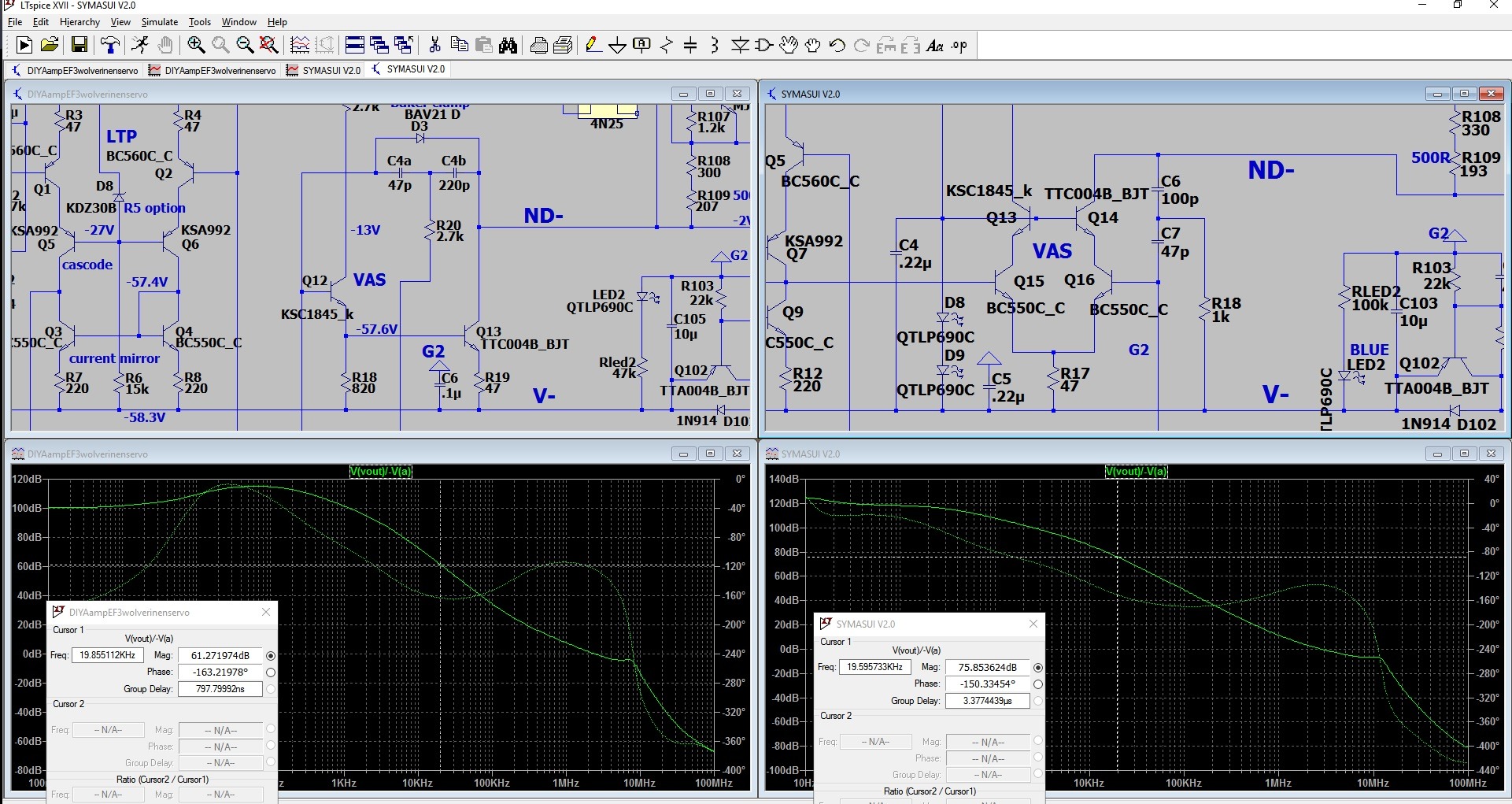
Task: Select the Resistor placement tool
Action: point(667,45)
